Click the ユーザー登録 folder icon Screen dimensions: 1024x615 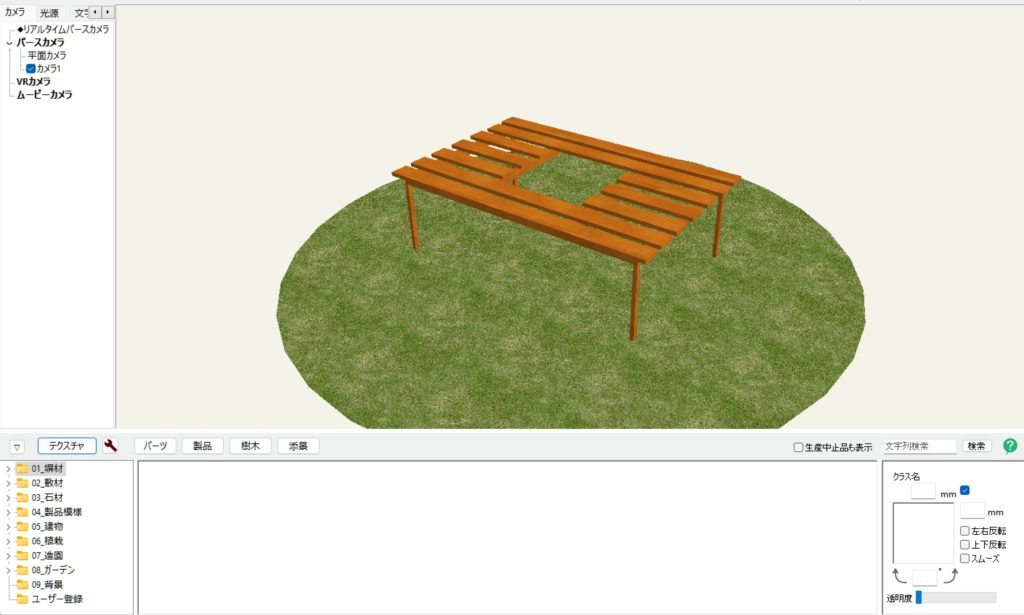pyautogui.click(x=22, y=599)
